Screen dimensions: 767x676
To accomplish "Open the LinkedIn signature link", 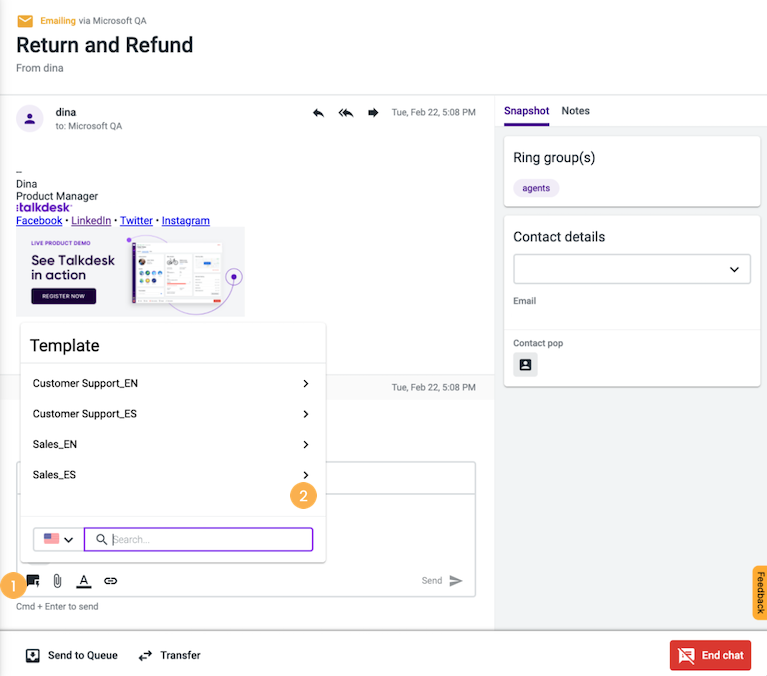I will point(91,221).
